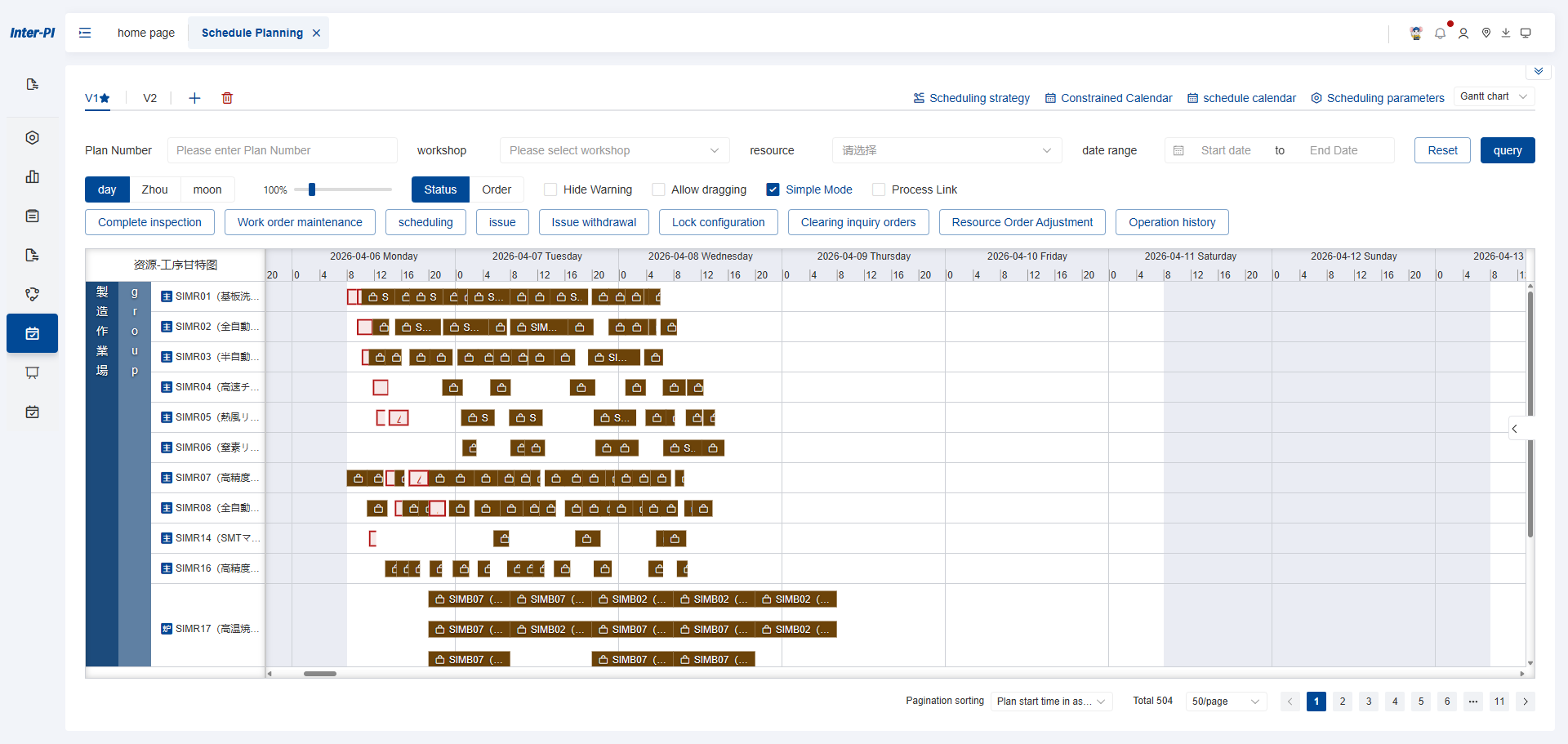Screen dimensions: 1568x744
Task: Open the user profile icon
Action: 1463,33
